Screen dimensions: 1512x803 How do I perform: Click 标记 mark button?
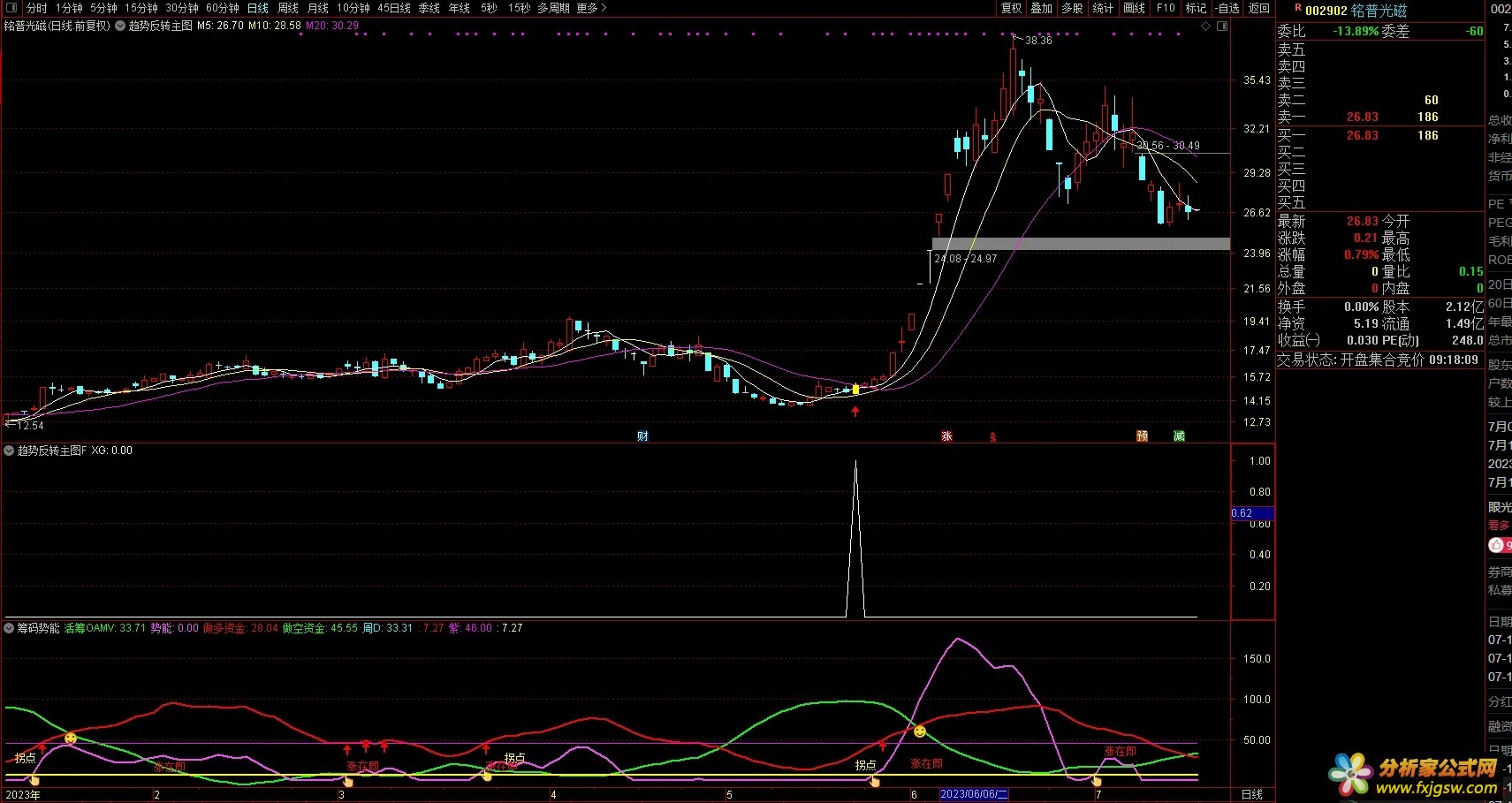[1196, 8]
